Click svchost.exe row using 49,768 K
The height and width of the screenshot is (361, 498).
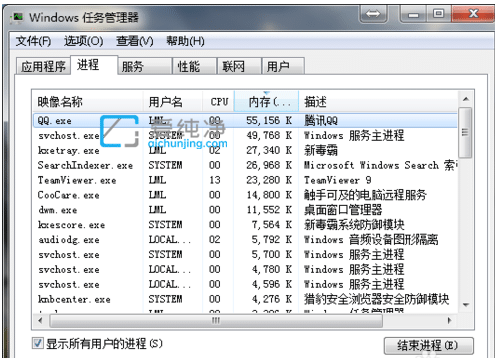point(245,135)
